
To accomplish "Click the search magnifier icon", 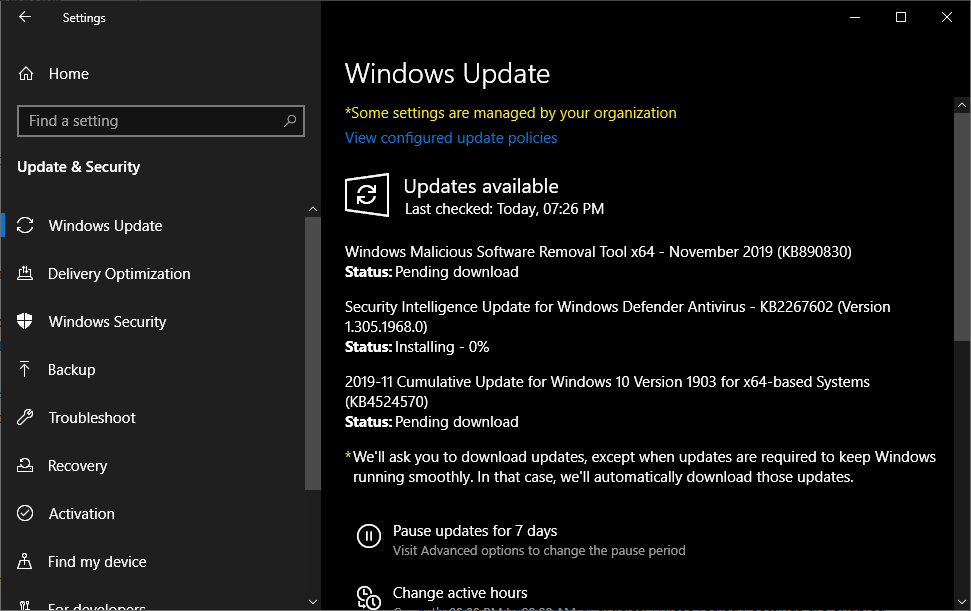I will coord(290,121).
